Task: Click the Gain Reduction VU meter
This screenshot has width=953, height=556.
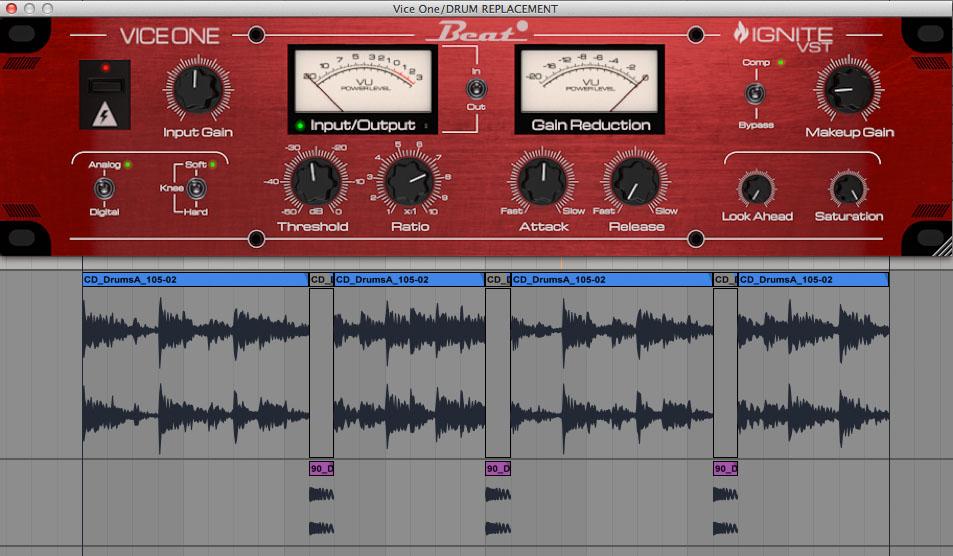Action: coord(590,81)
